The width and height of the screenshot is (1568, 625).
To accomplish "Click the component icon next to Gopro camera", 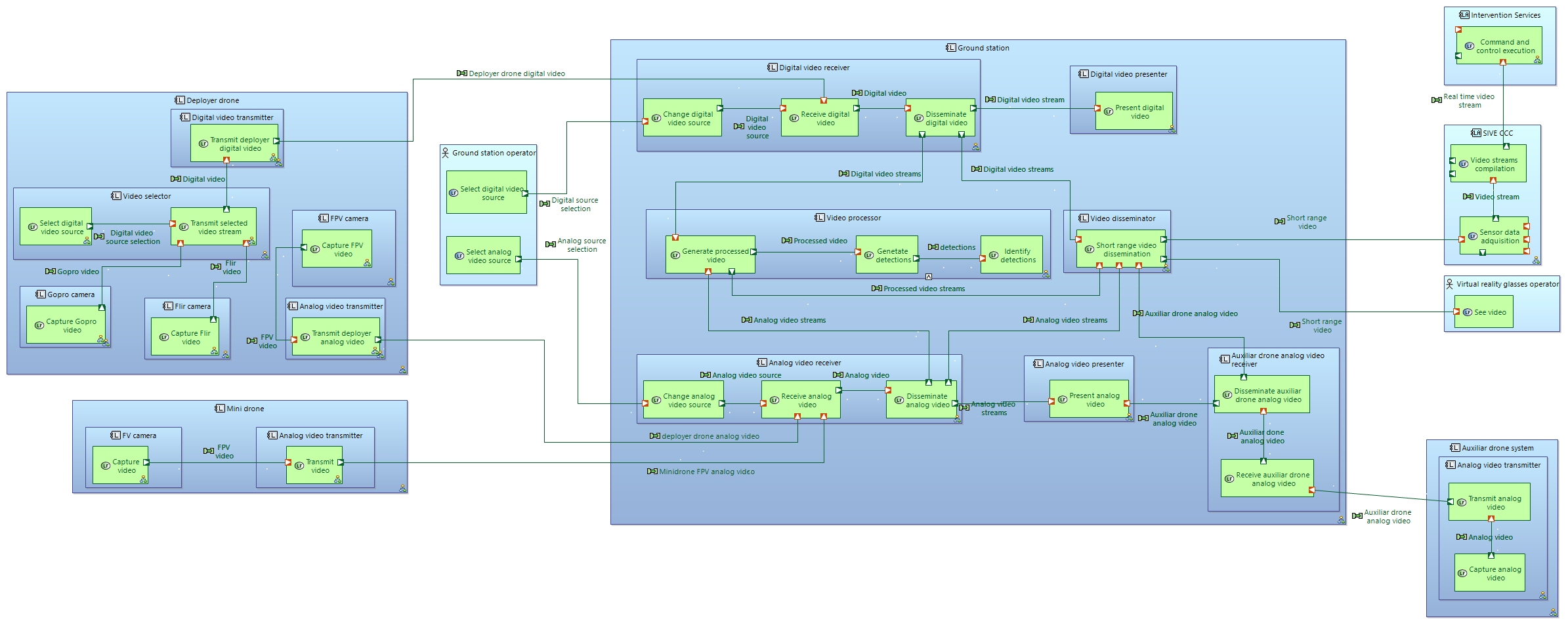I will [41, 294].
